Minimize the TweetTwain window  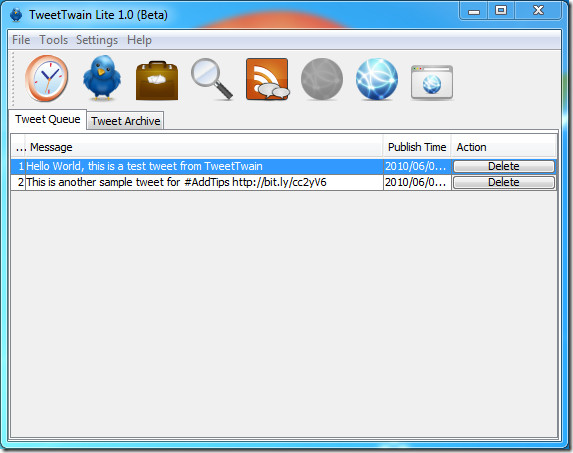(474, 11)
